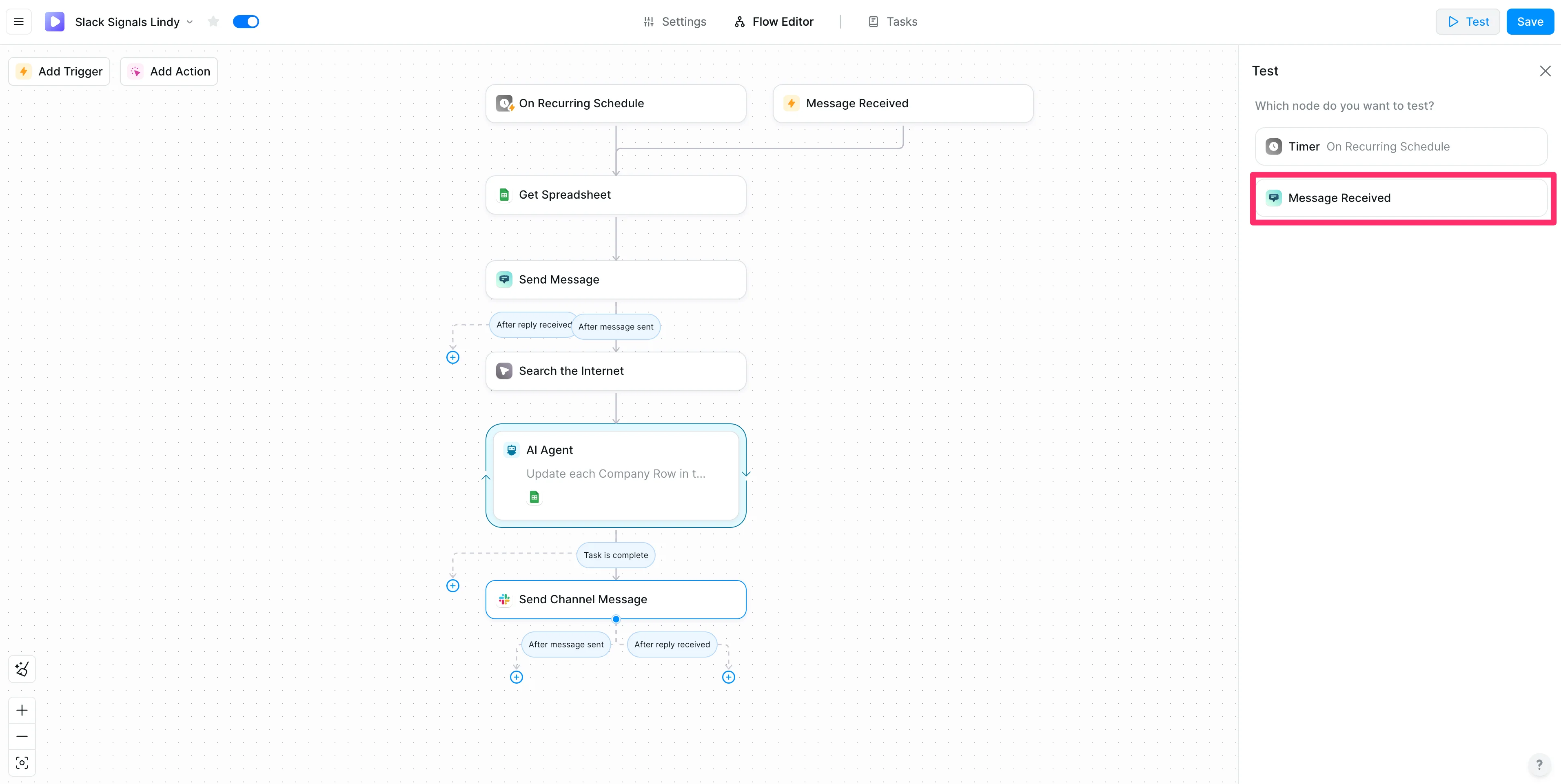Close the Test panel
The height and width of the screenshot is (784, 1561).
[x=1545, y=71]
